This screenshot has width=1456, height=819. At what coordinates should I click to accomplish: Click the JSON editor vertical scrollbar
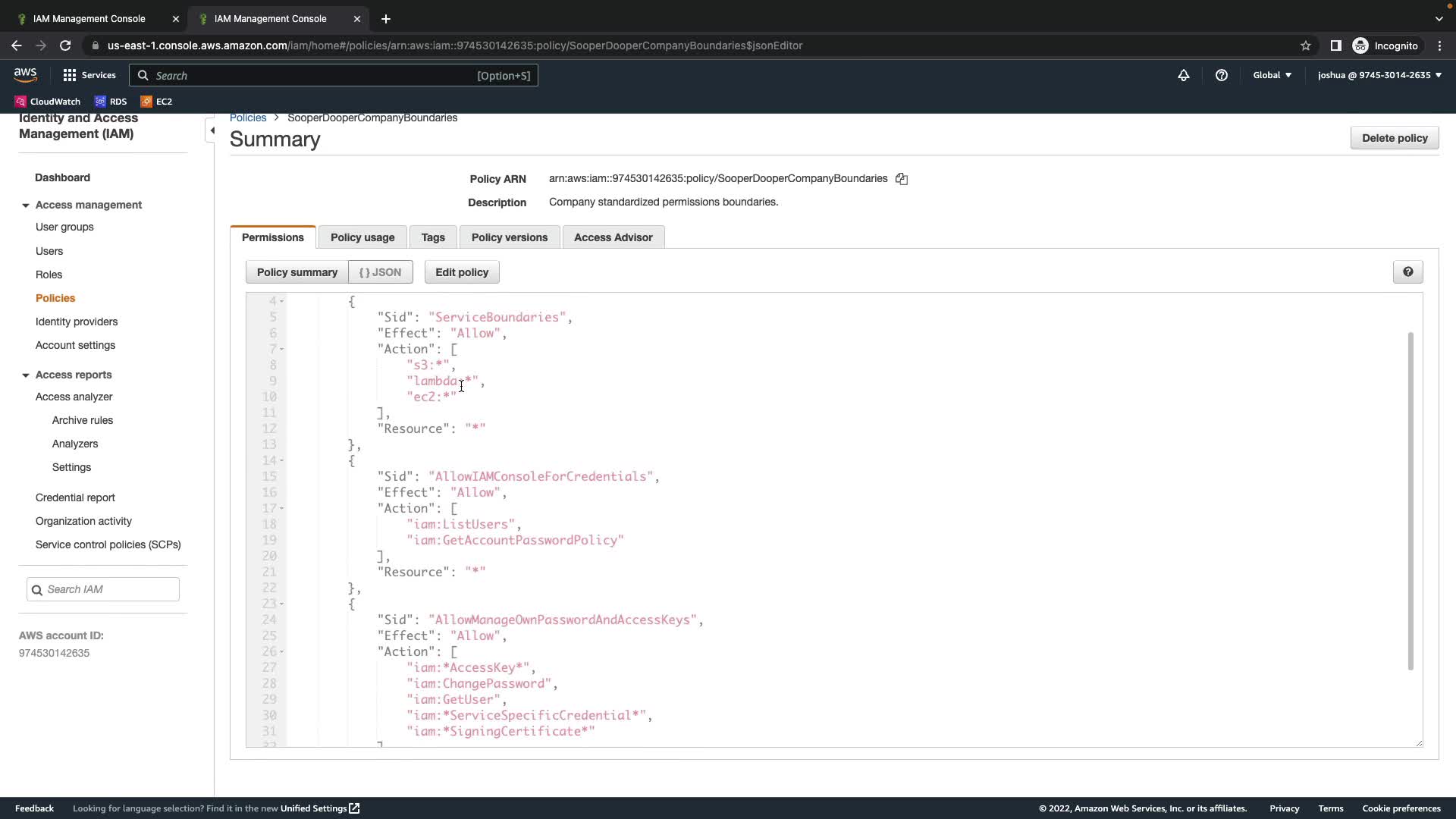[1410, 500]
